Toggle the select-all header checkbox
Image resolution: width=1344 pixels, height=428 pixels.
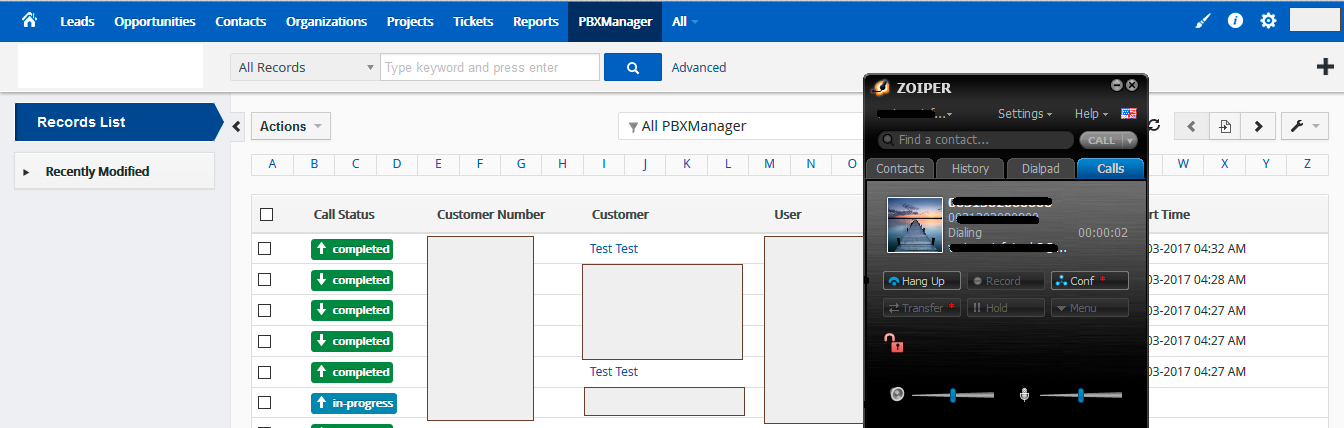(266, 214)
